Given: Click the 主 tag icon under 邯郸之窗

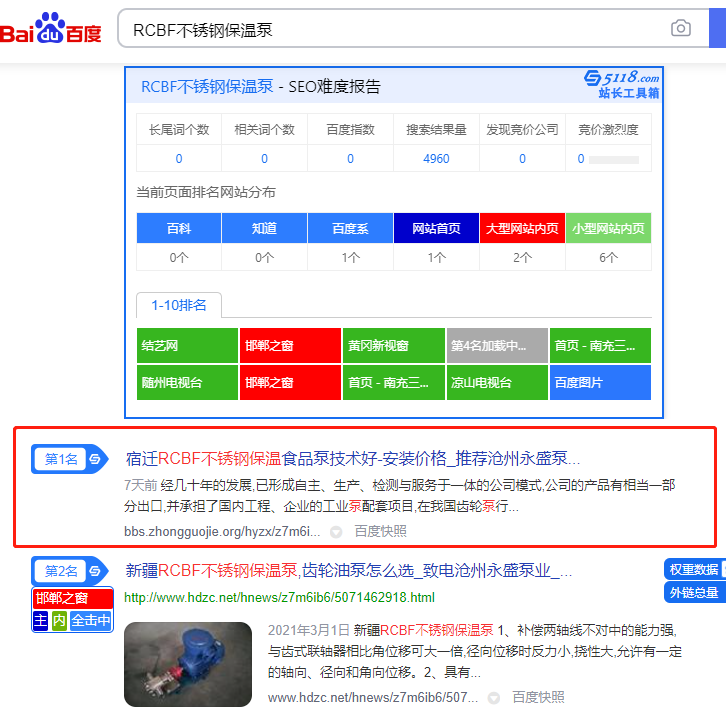Looking at the screenshot, I should click(x=40, y=620).
